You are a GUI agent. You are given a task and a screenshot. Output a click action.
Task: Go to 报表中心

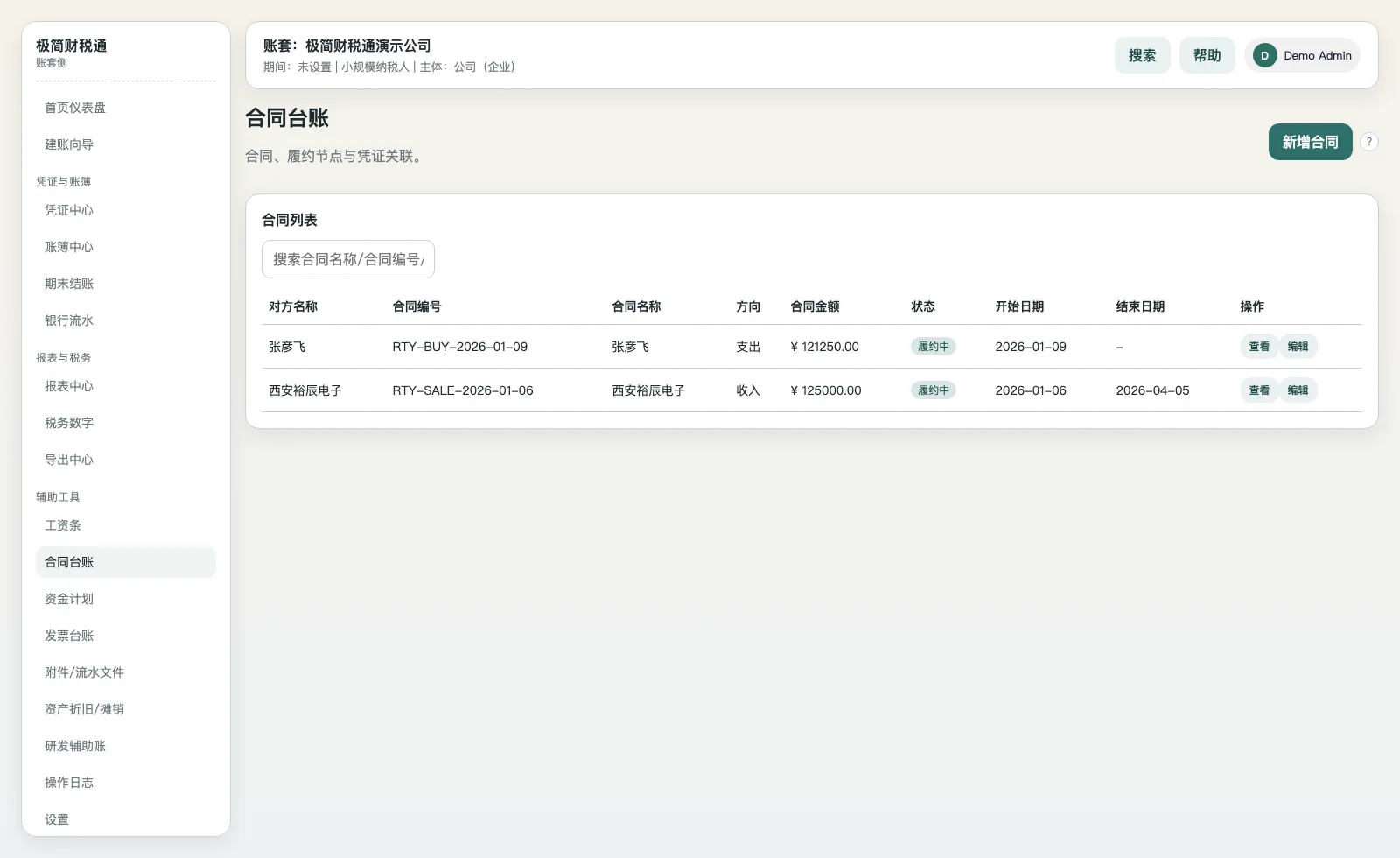69,386
